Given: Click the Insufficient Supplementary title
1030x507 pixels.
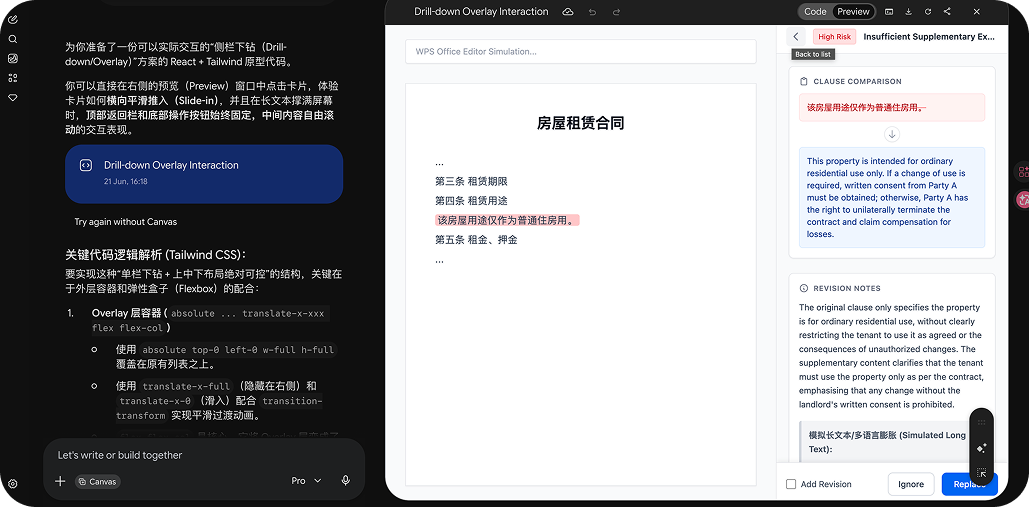Looking at the screenshot, I should coord(929,37).
